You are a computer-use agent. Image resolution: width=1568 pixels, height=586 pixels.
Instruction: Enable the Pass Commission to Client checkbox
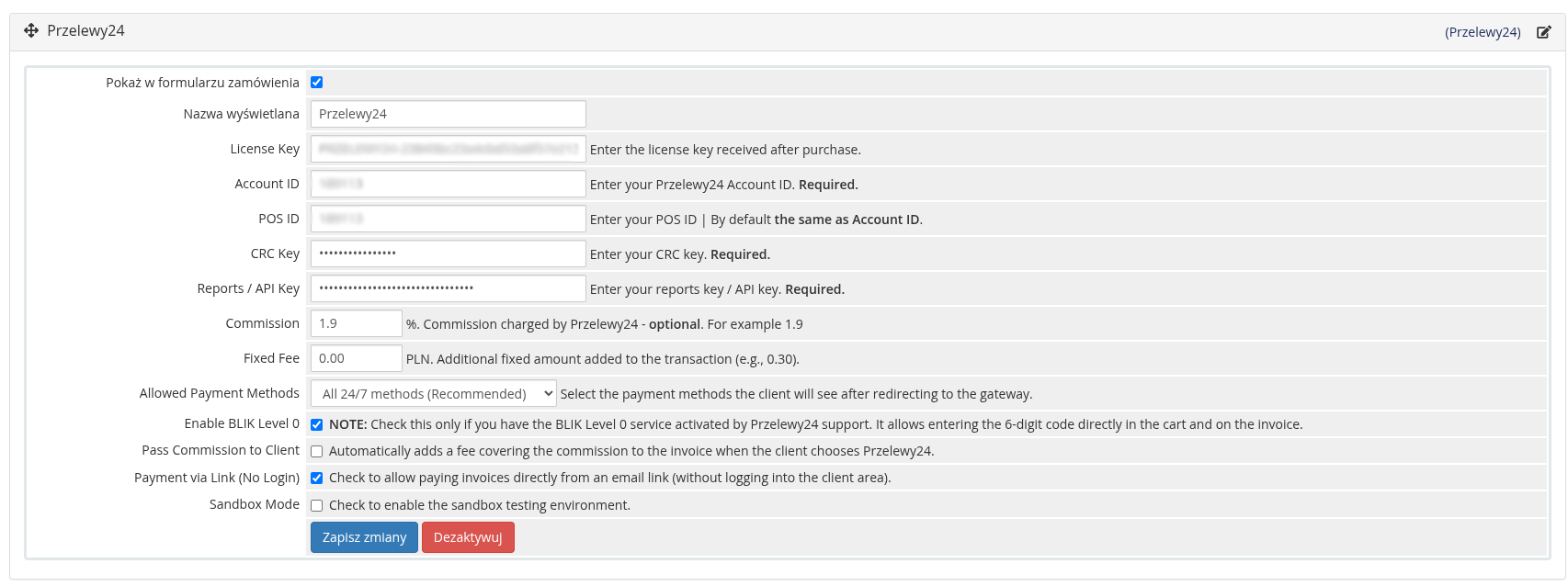pyautogui.click(x=317, y=452)
